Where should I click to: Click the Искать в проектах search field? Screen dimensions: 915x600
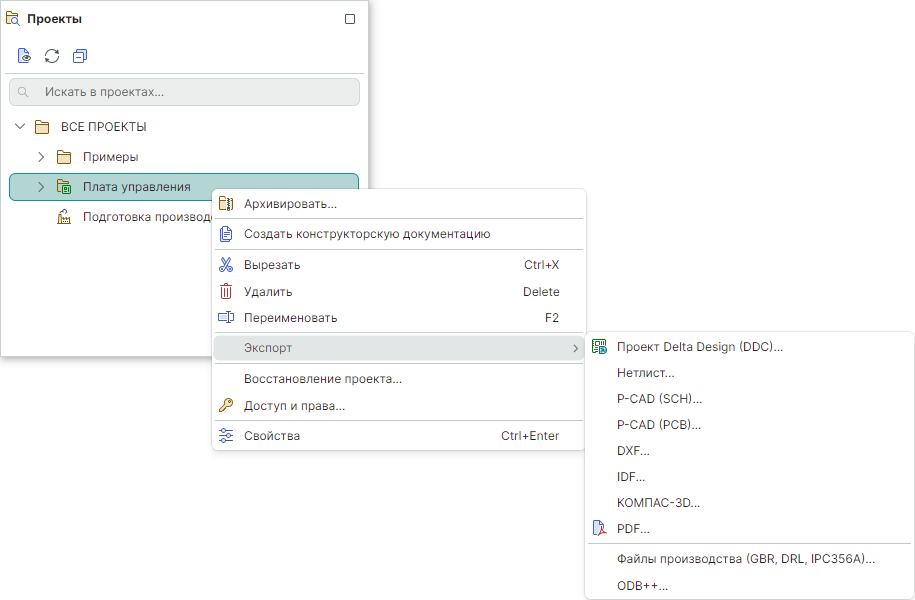coord(190,92)
